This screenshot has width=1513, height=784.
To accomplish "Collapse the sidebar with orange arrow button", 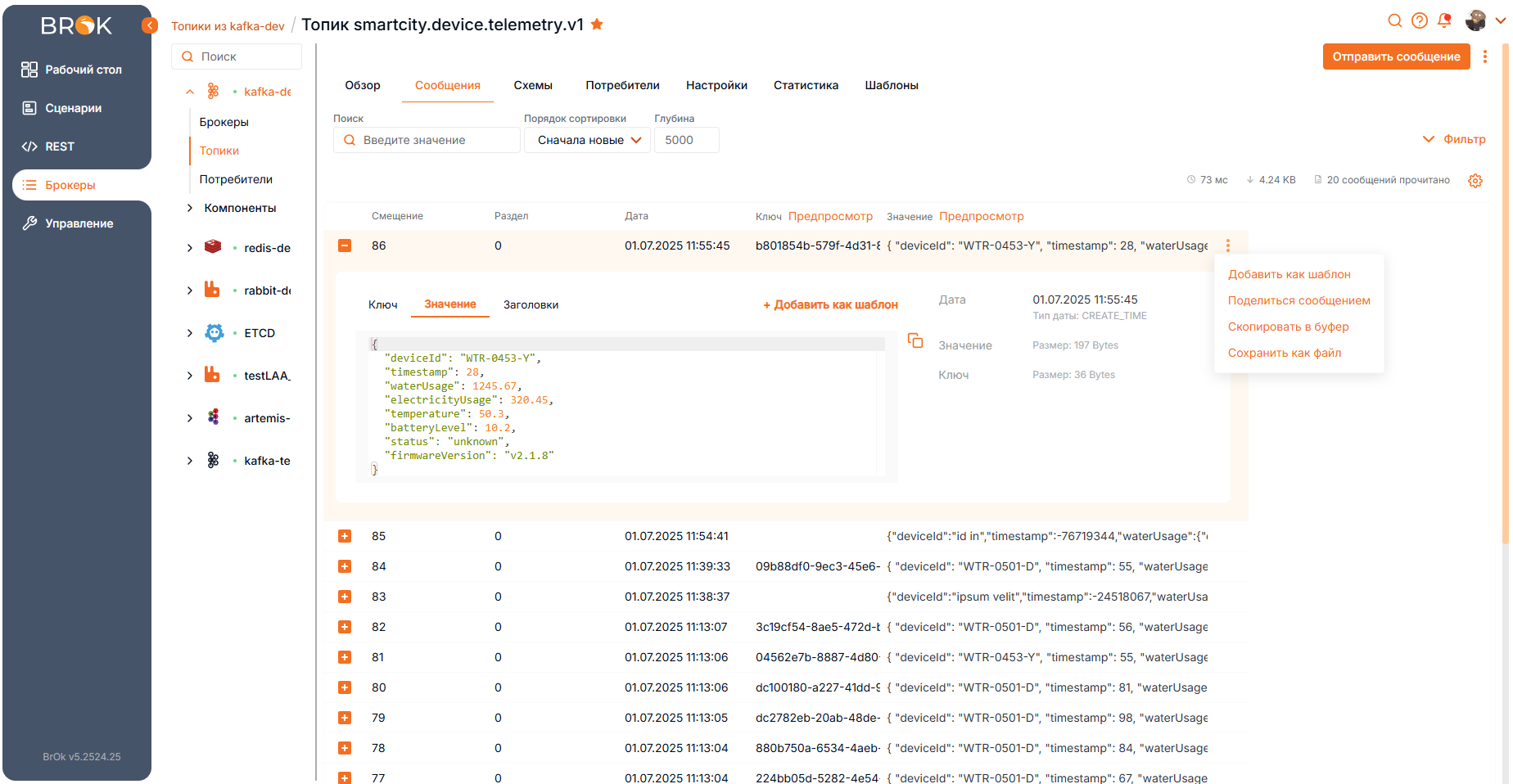I will point(150,25).
